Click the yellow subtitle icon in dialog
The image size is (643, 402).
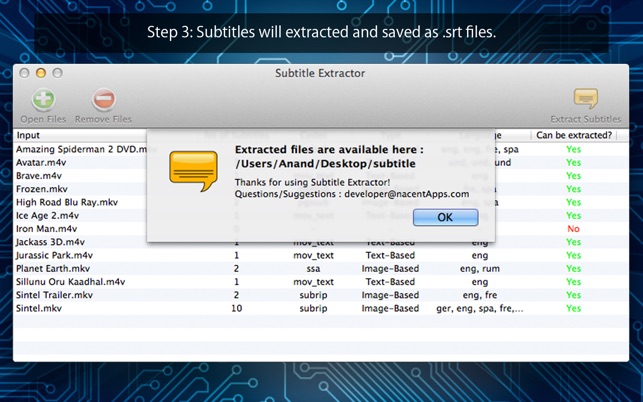[193, 170]
